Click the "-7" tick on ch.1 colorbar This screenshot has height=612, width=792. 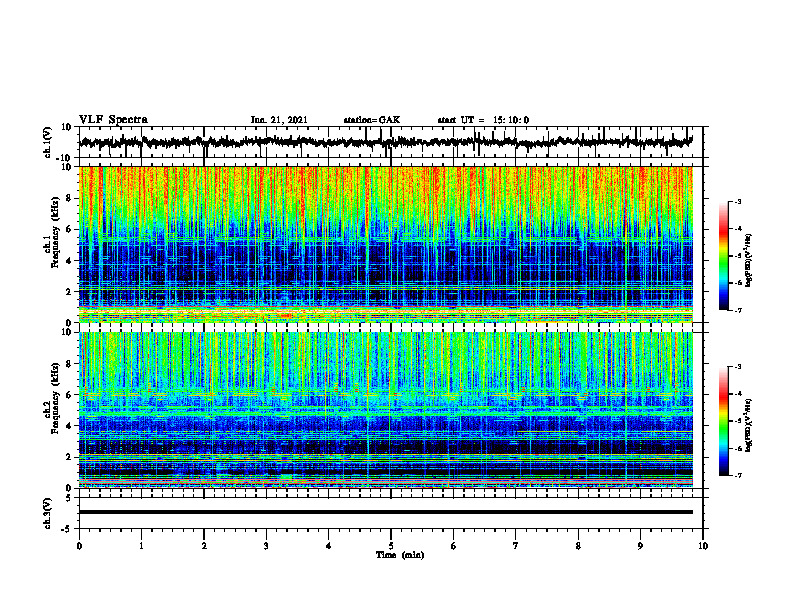pyautogui.click(x=737, y=310)
